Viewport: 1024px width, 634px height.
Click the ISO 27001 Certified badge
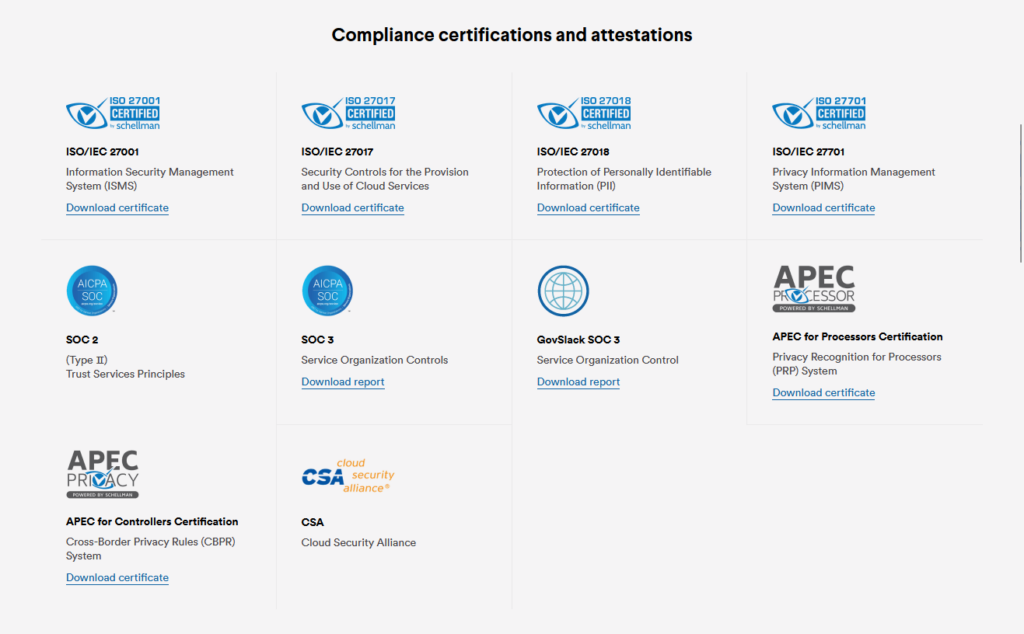pos(113,113)
